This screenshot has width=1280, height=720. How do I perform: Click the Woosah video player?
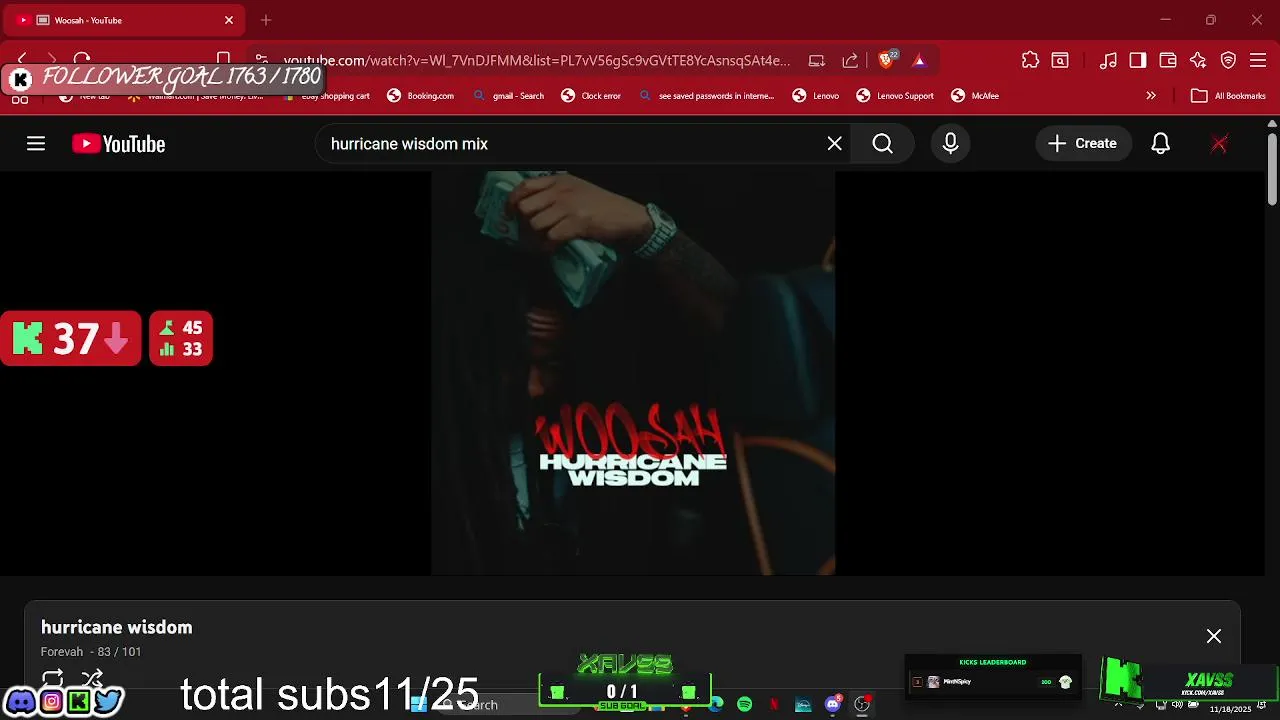[x=633, y=373]
